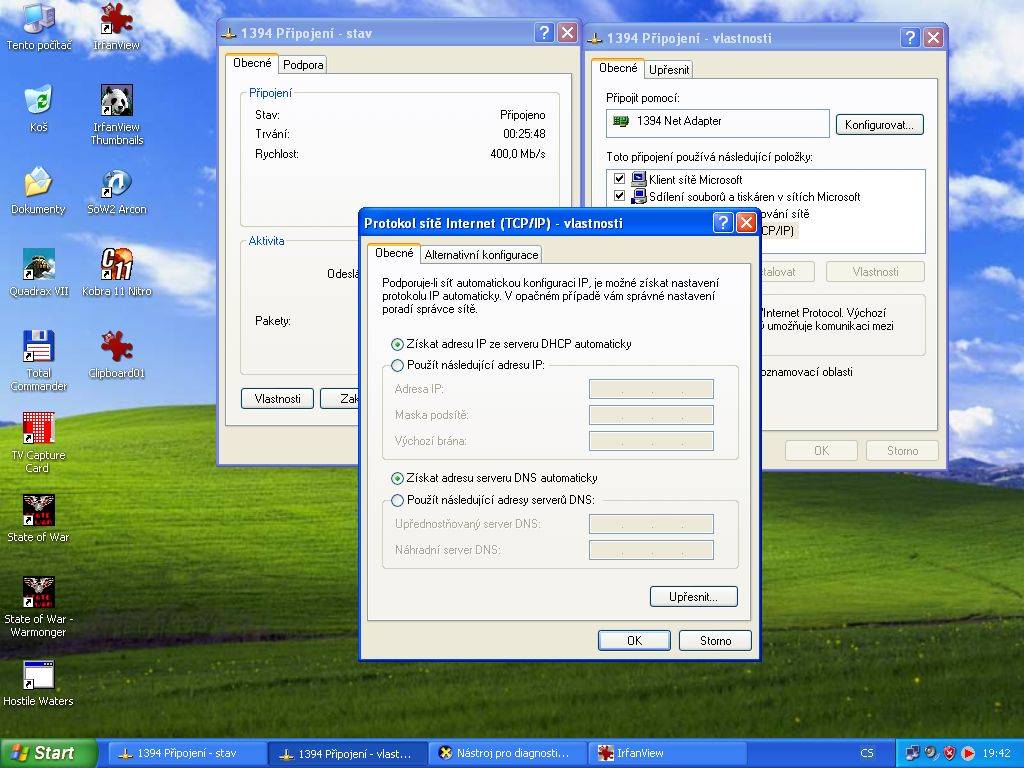Click the network connection tray icon
The width and height of the screenshot is (1024, 768).
tap(912, 753)
